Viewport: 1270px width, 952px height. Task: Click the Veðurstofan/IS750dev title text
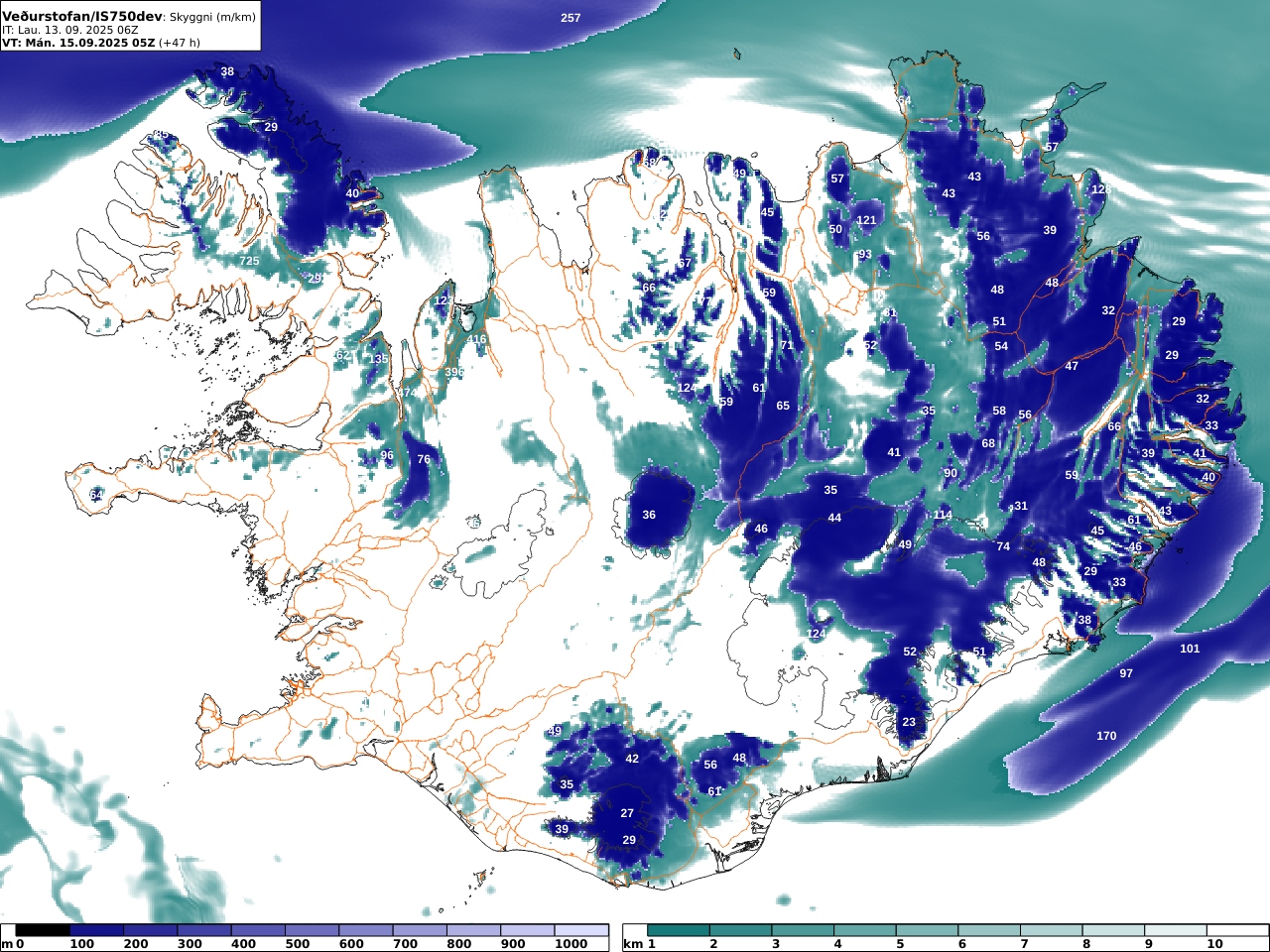pos(82,17)
